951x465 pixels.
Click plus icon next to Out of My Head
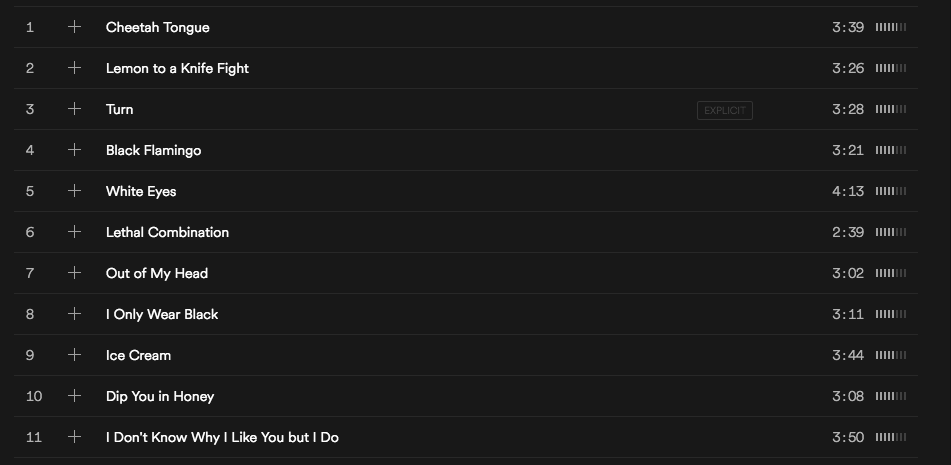[74, 273]
